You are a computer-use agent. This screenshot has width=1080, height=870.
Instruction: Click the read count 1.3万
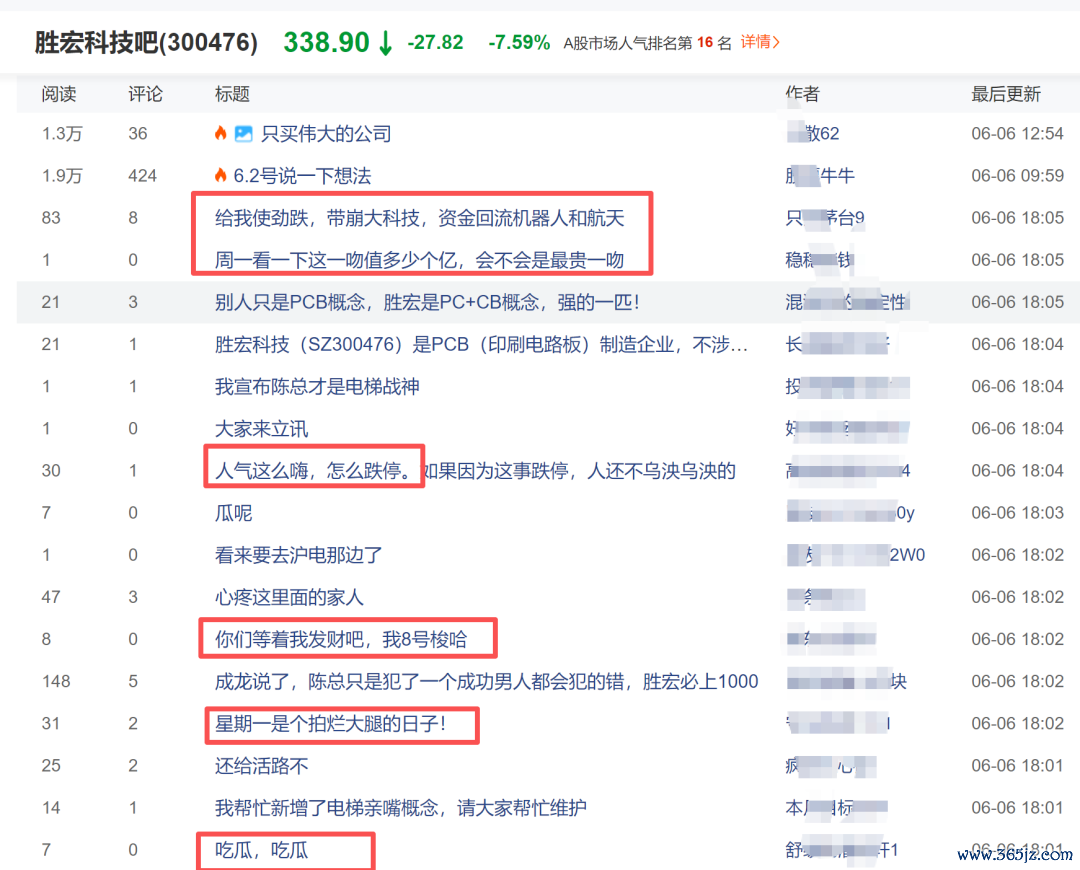62,134
